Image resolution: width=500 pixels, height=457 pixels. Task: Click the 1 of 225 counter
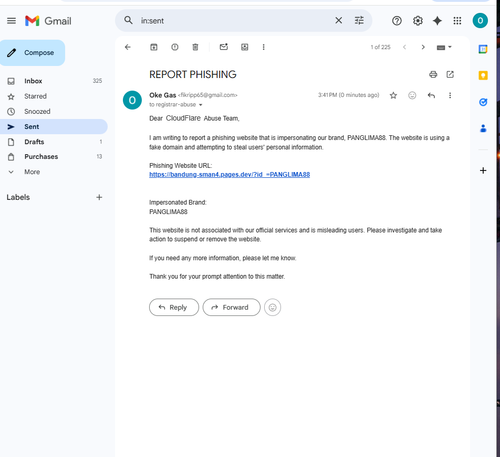[380, 47]
